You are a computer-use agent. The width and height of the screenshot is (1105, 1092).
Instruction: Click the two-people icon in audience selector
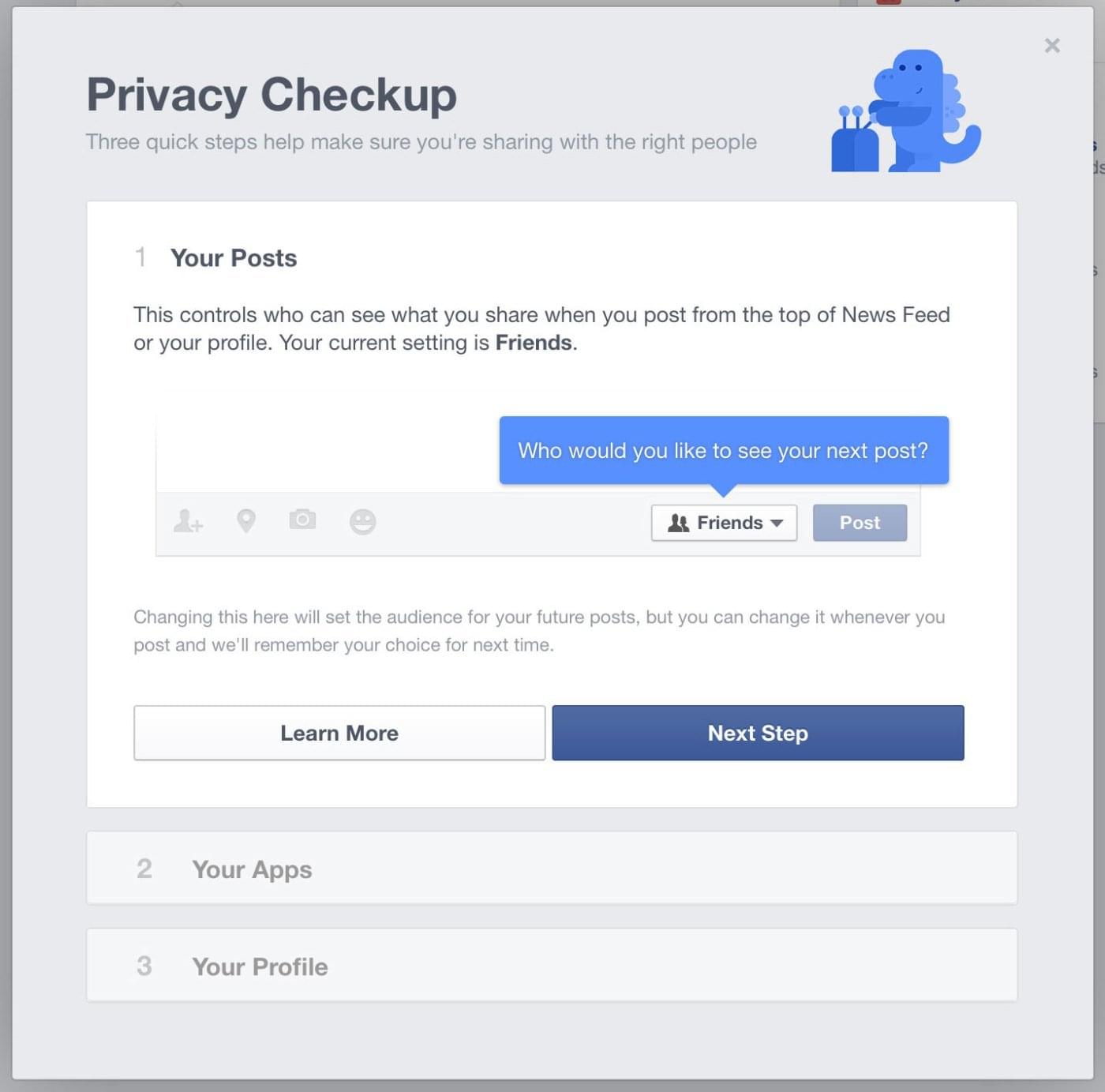[678, 523]
